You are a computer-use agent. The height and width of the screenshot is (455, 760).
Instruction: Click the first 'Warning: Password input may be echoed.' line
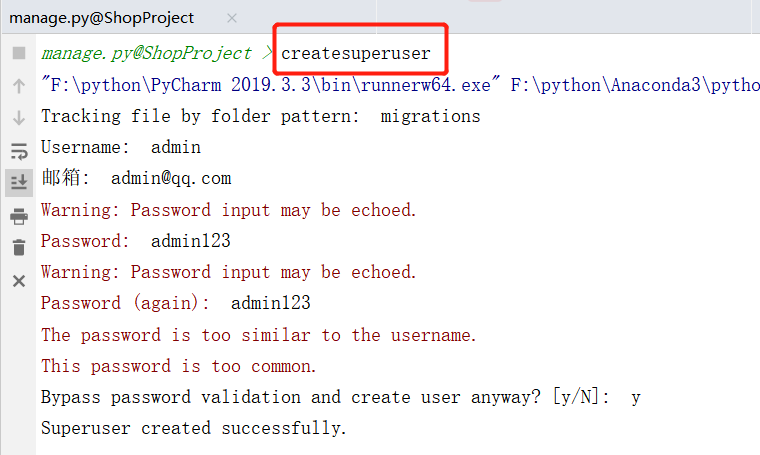(228, 210)
